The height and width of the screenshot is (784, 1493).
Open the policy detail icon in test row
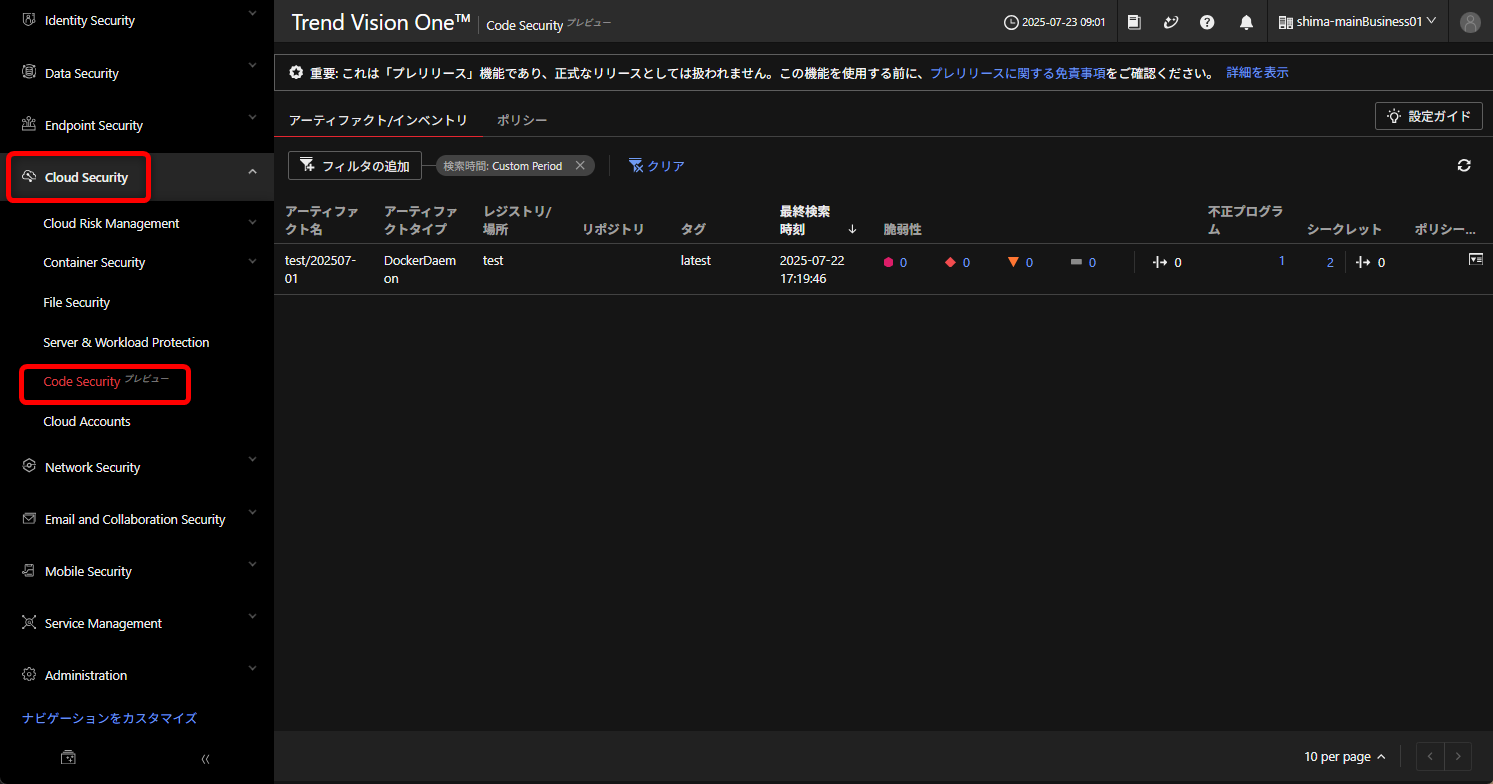[1475, 259]
